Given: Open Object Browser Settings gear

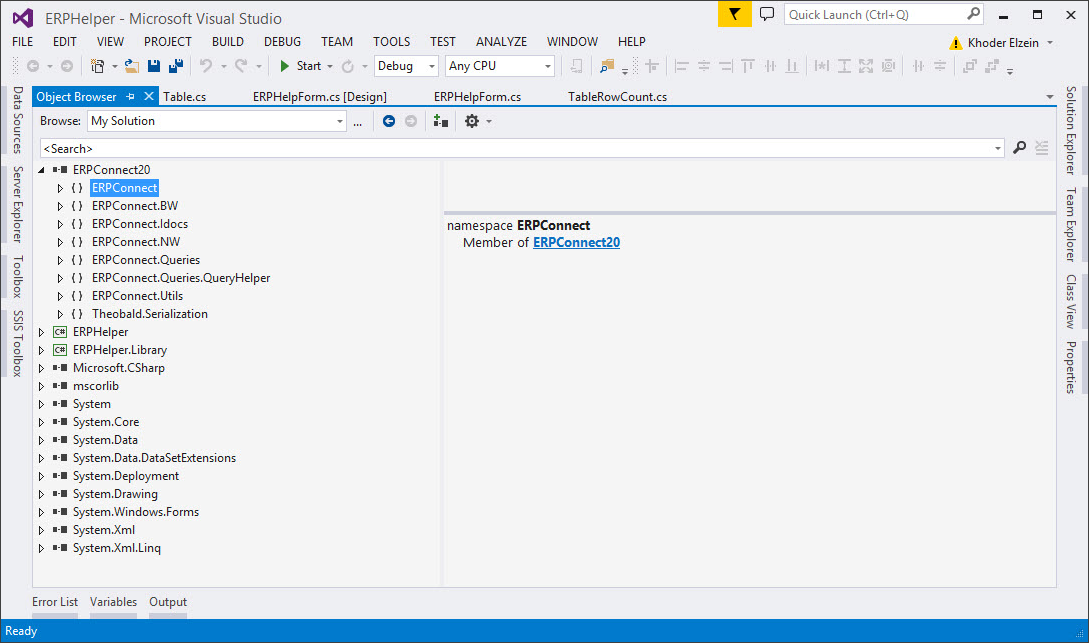Looking at the screenshot, I should [472, 122].
